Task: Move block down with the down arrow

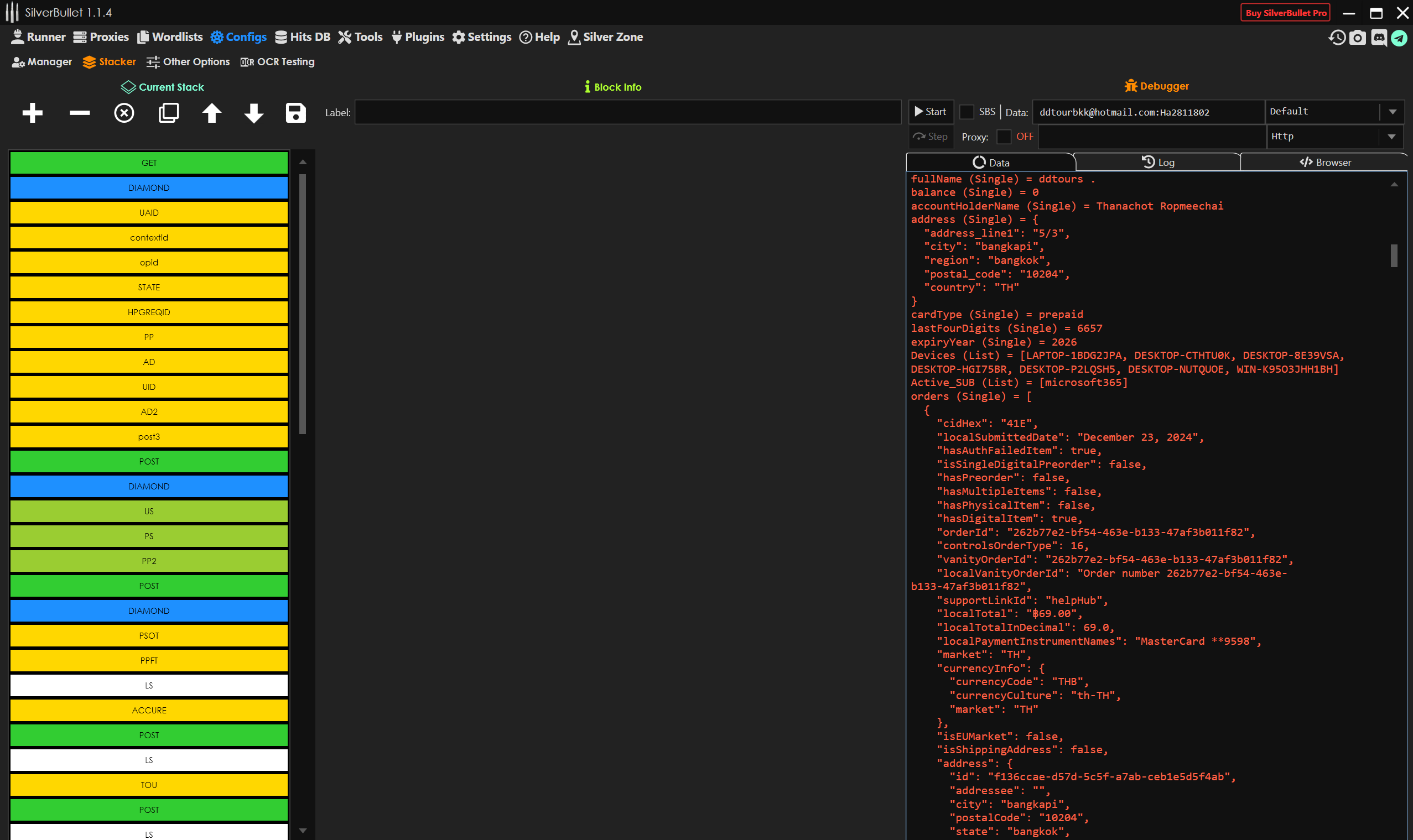Action: [x=254, y=113]
